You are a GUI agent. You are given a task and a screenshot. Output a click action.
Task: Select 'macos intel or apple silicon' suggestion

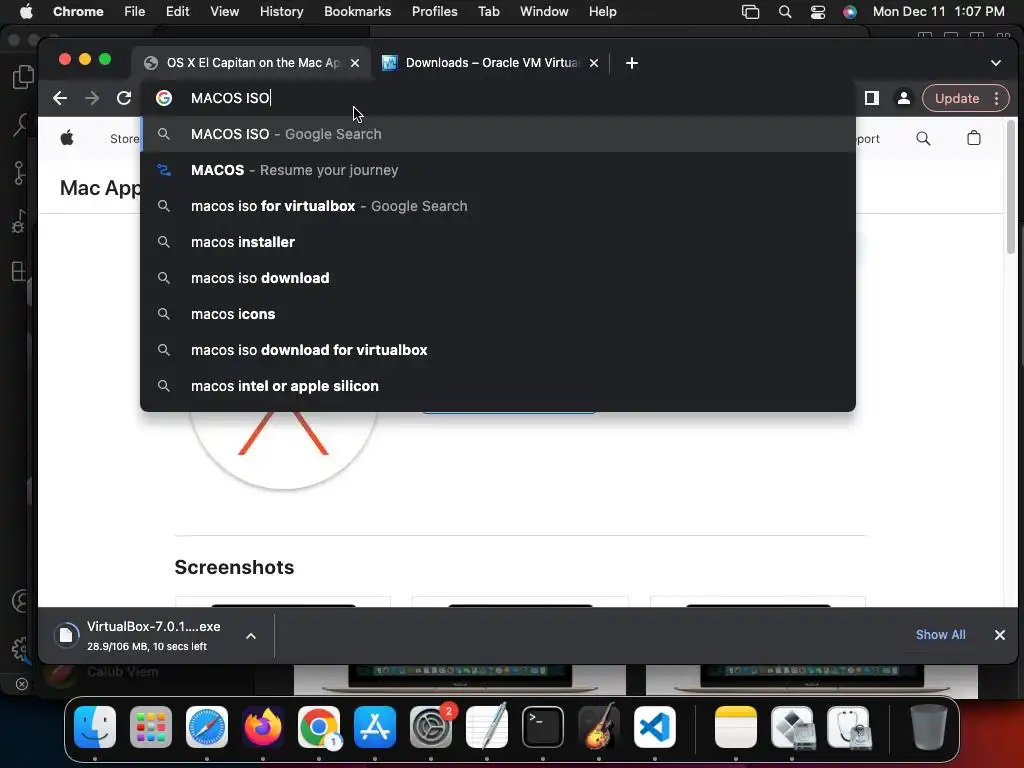498,386
